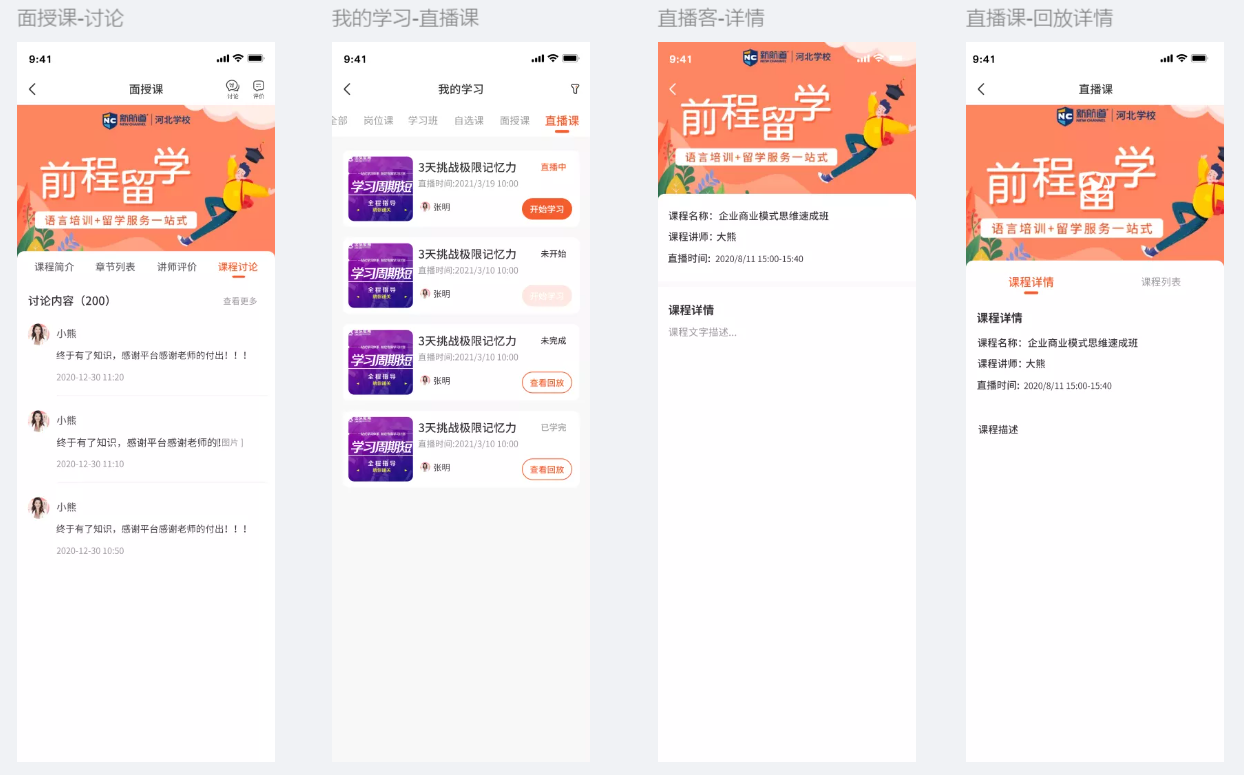Click the back arrow on 我的学习 page

(347, 89)
